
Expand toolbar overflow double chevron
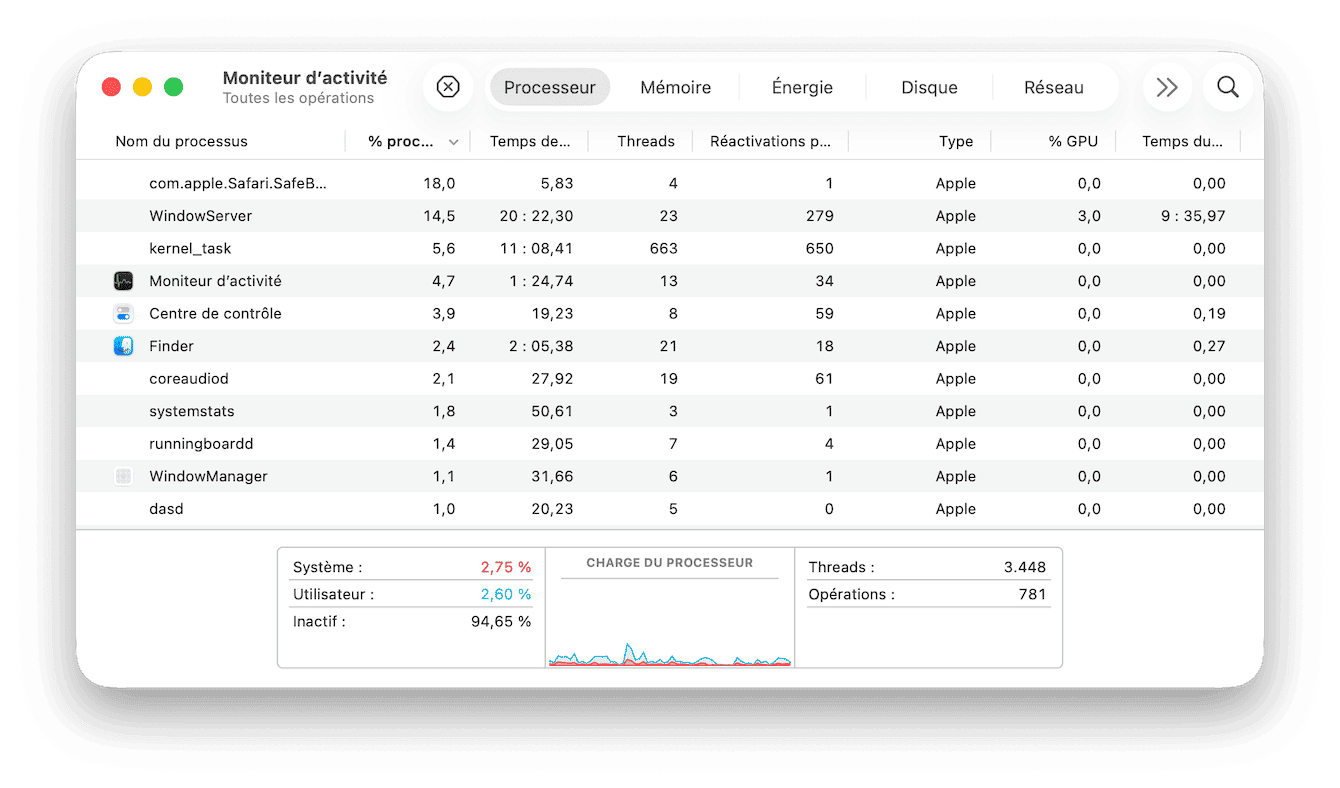point(1167,87)
